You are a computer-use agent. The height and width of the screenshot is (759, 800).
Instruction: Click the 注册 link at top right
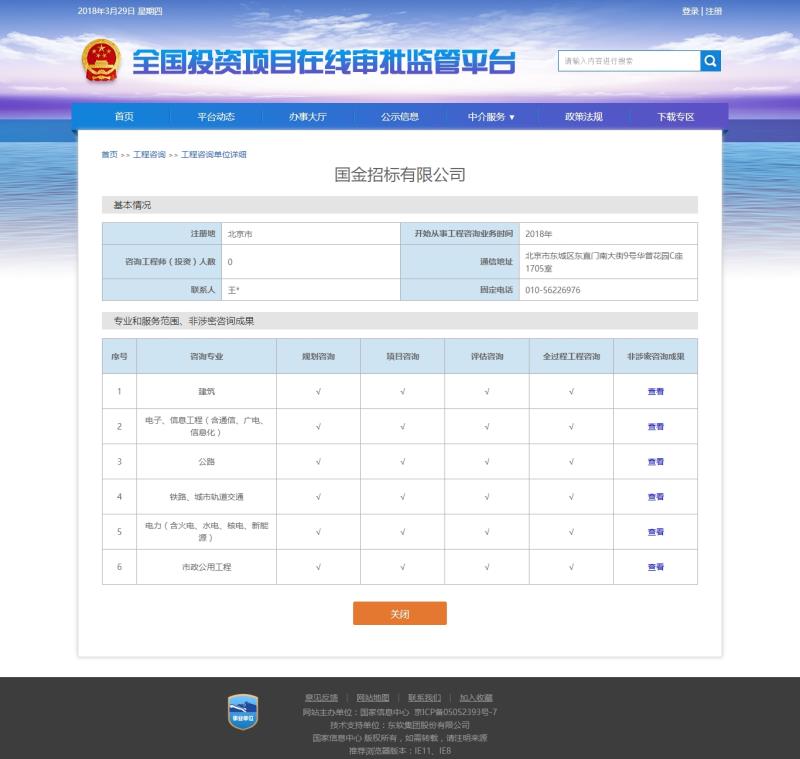pos(712,11)
